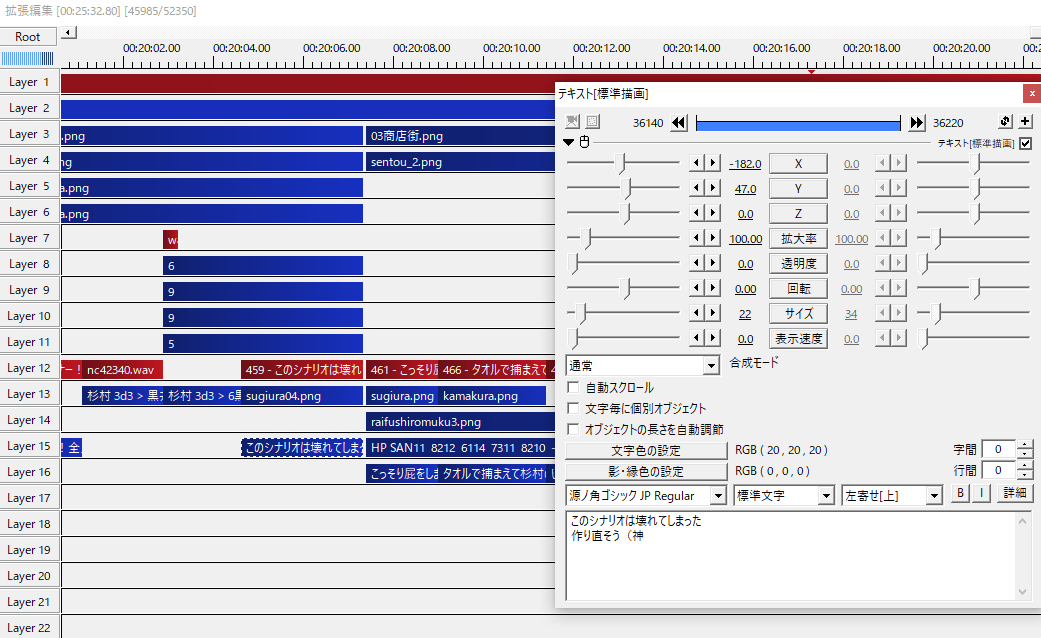
Task: Click the red current-frame marker on the ruler
Action: click(811, 70)
